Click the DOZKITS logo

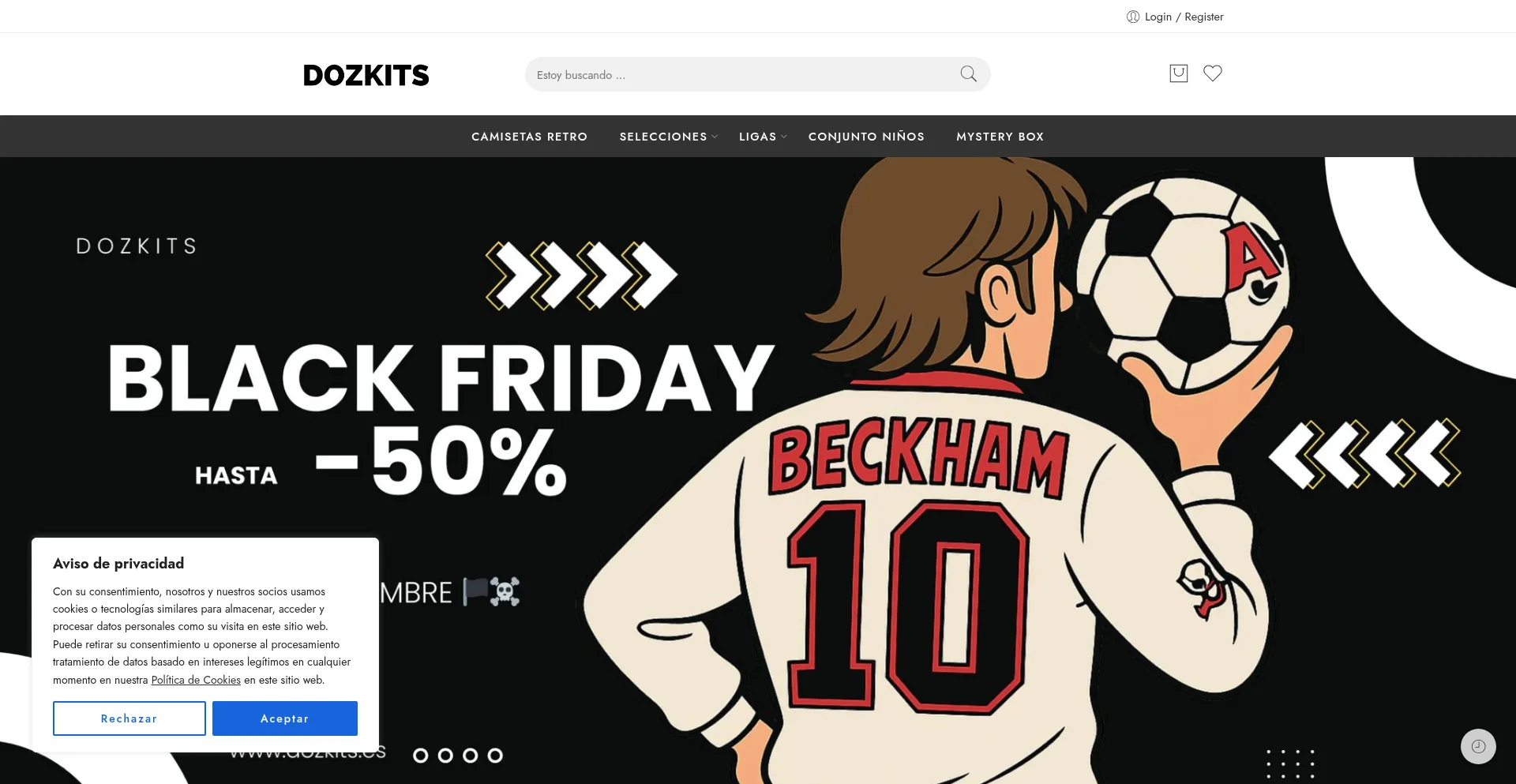click(366, 75)
